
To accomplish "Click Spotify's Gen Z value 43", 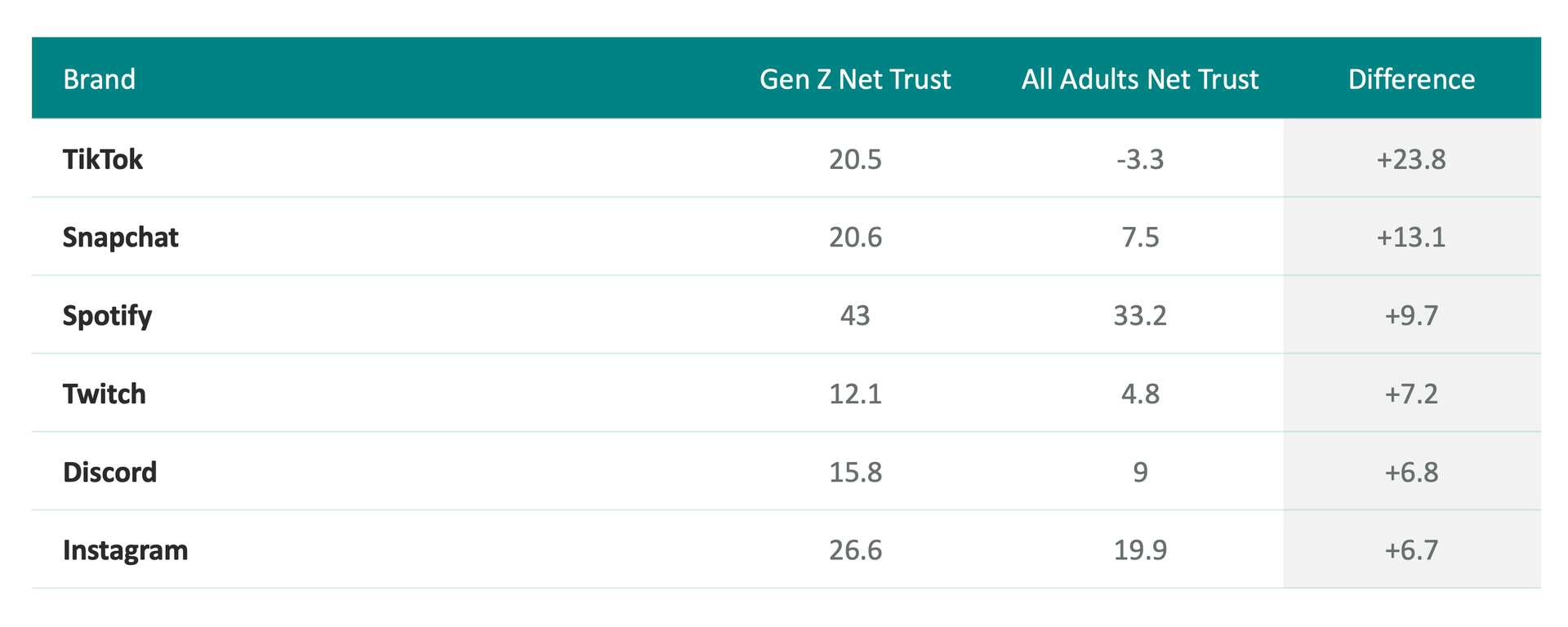I will pos(855,316).
